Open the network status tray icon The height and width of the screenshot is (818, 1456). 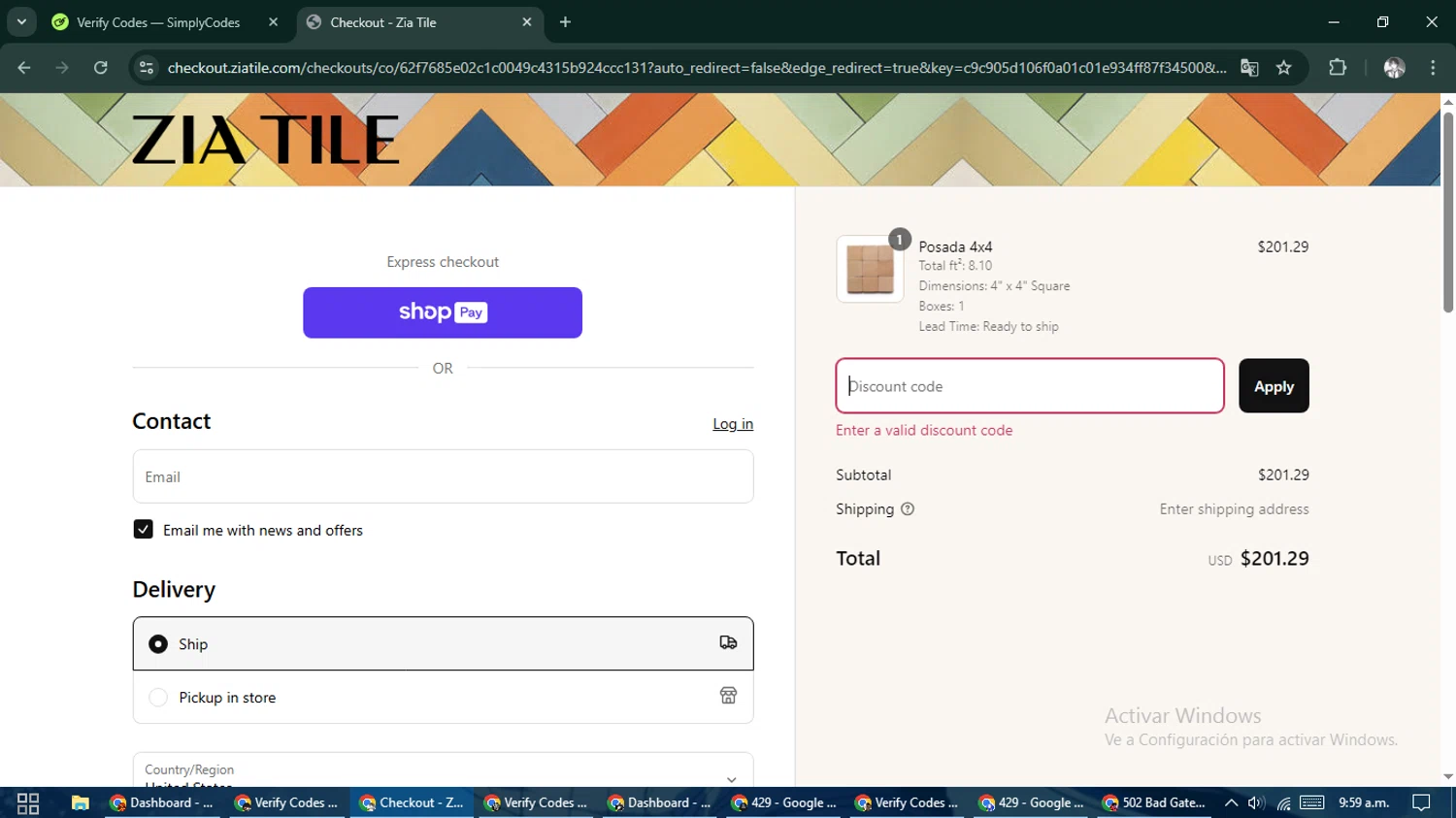1283,802
